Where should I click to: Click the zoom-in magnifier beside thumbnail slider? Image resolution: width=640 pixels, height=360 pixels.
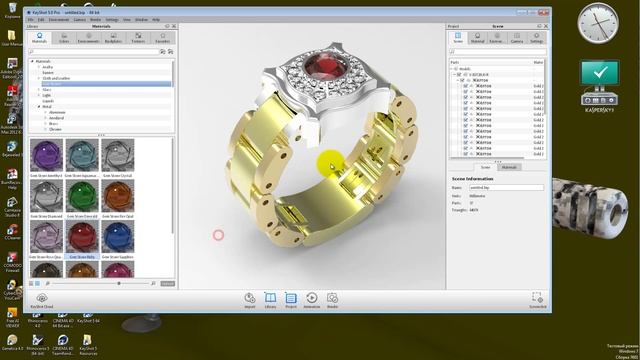click(x=153, y=283)
